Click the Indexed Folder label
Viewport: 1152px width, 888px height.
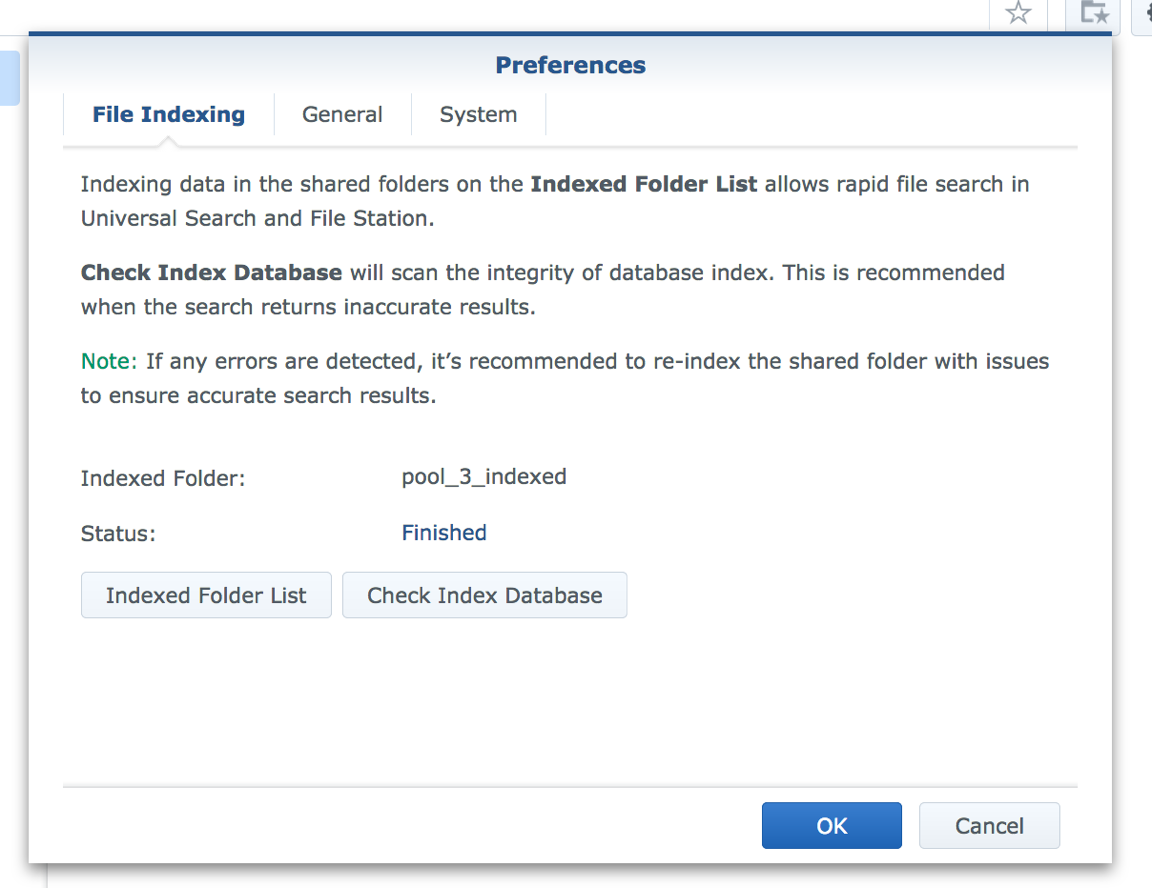point(163,478)
